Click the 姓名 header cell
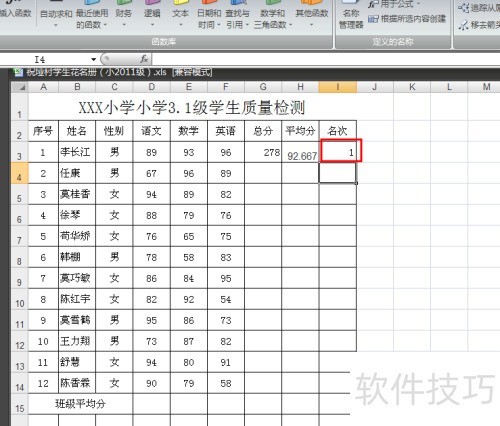500x426 pixels. point(77,131)
